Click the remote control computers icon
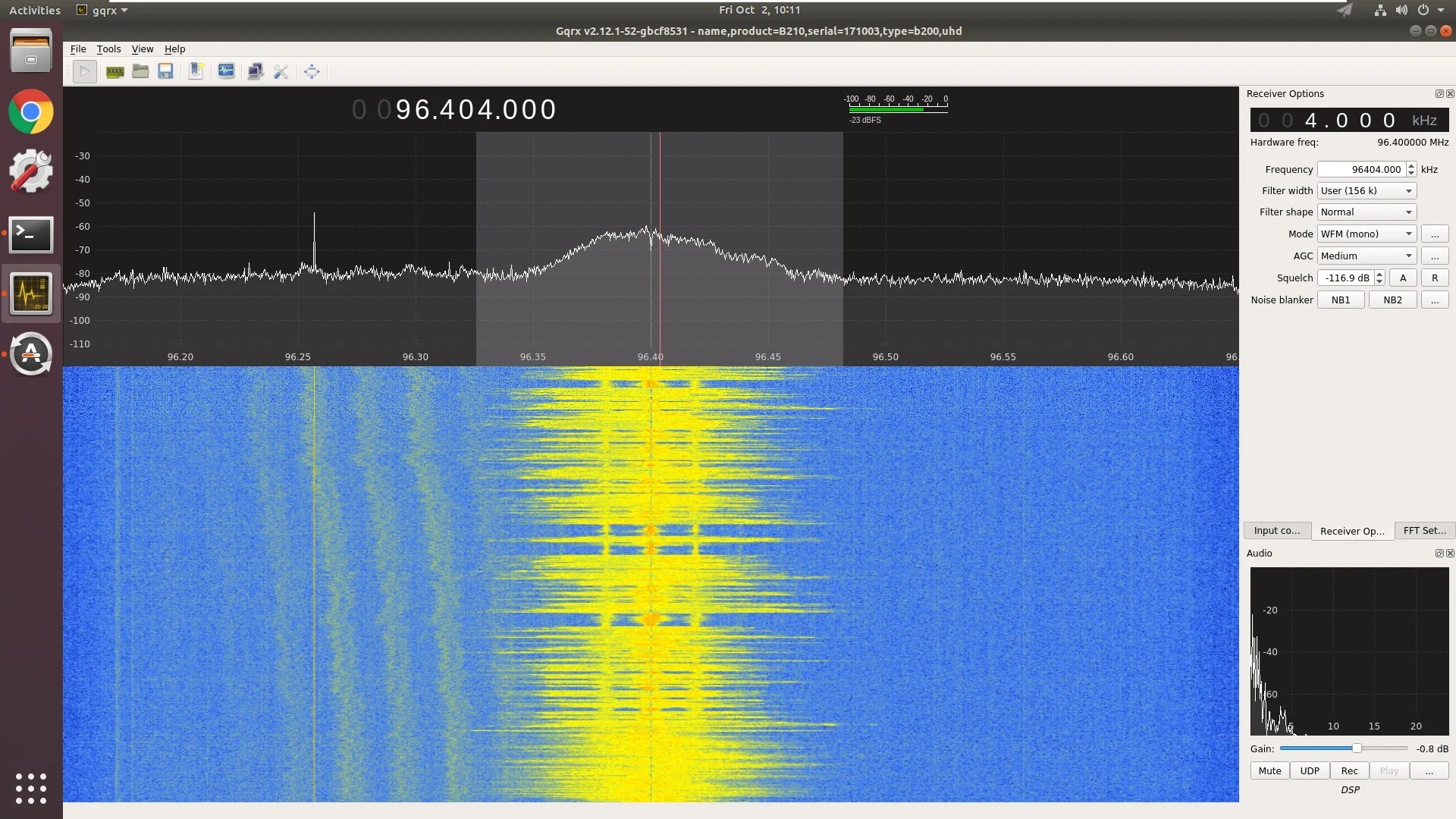 [x=256, y=71]
